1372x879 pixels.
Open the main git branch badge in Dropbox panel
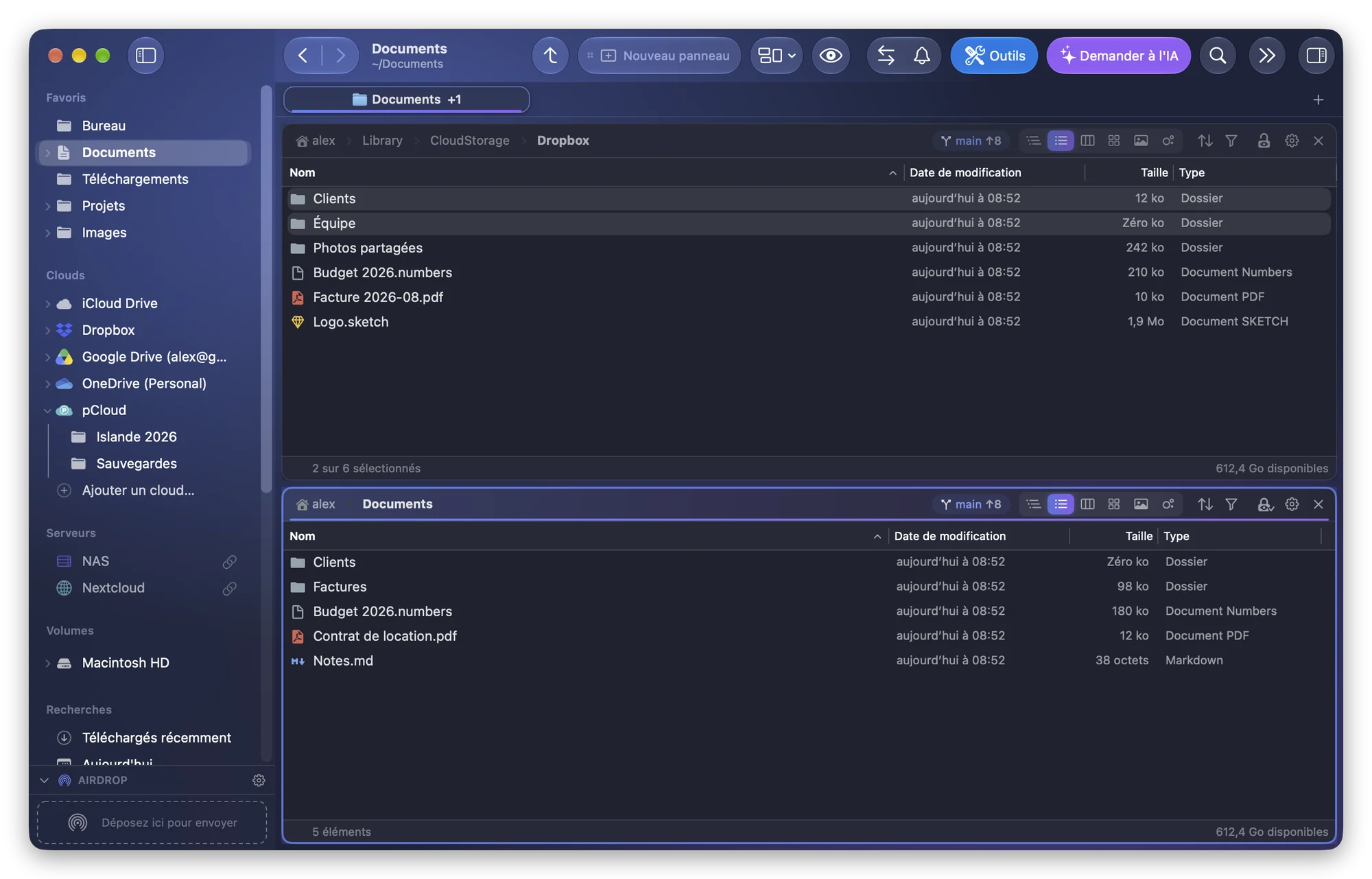pyautogui.click(x=970, y=141)
